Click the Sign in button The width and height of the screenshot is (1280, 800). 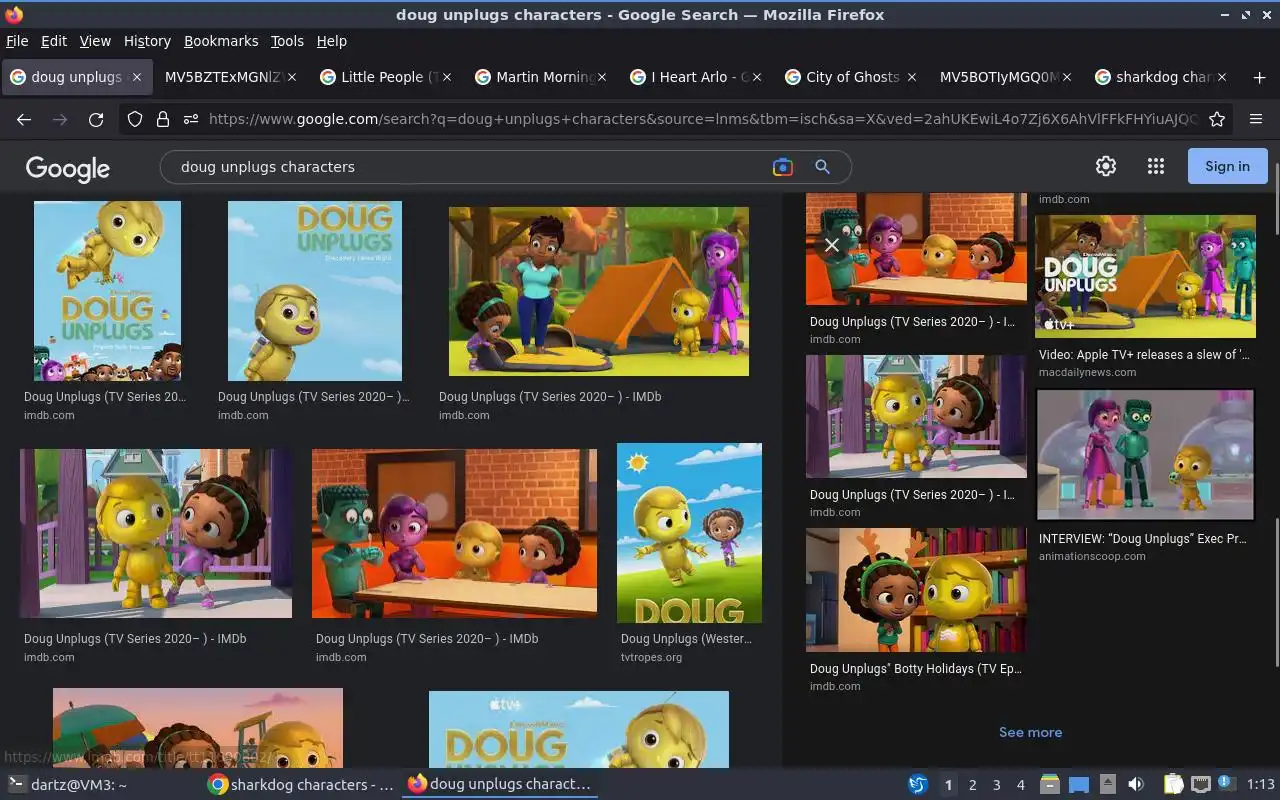pos(1227,166)
